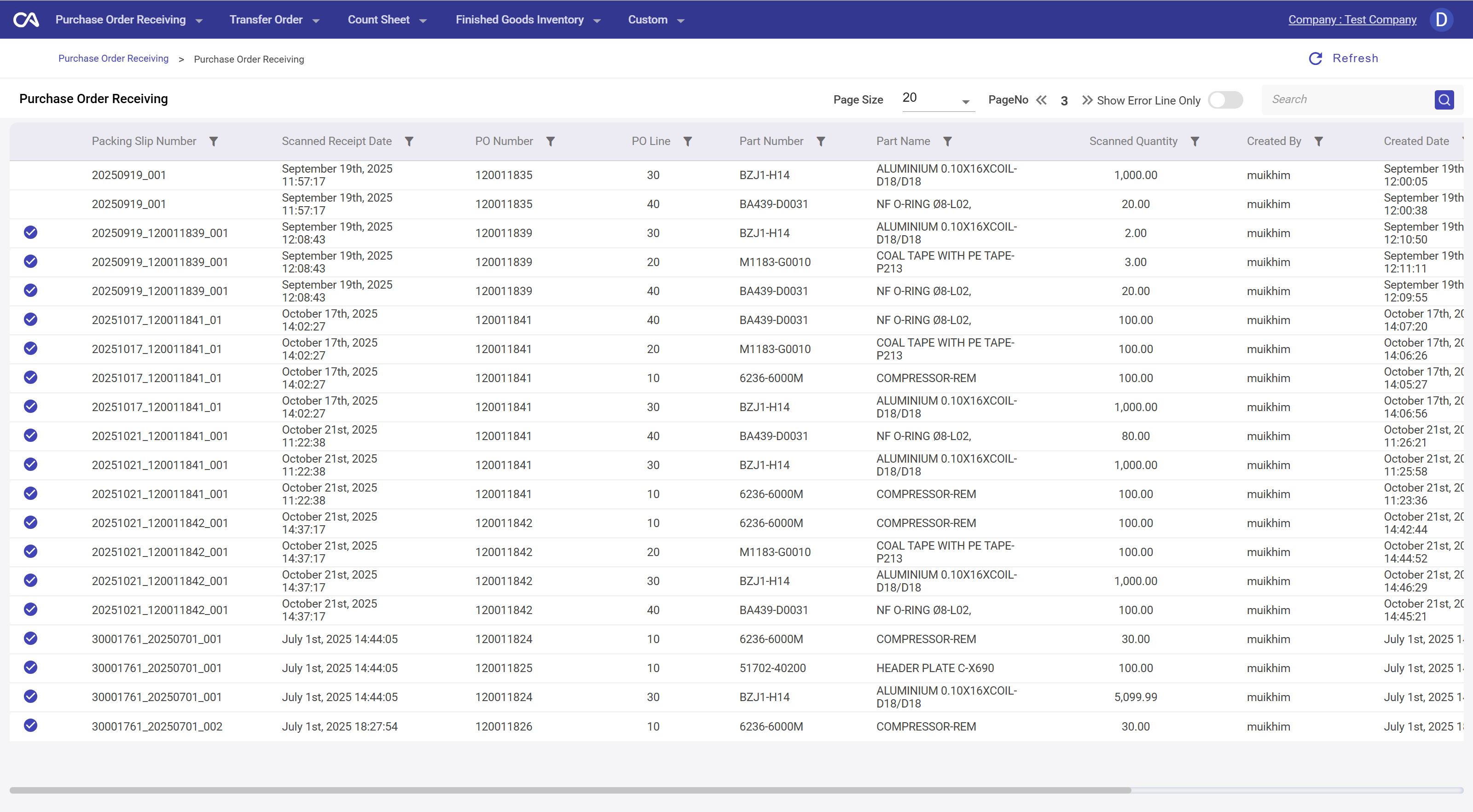
Task: Open Company : Test Company link
Action: (1352, 20)
